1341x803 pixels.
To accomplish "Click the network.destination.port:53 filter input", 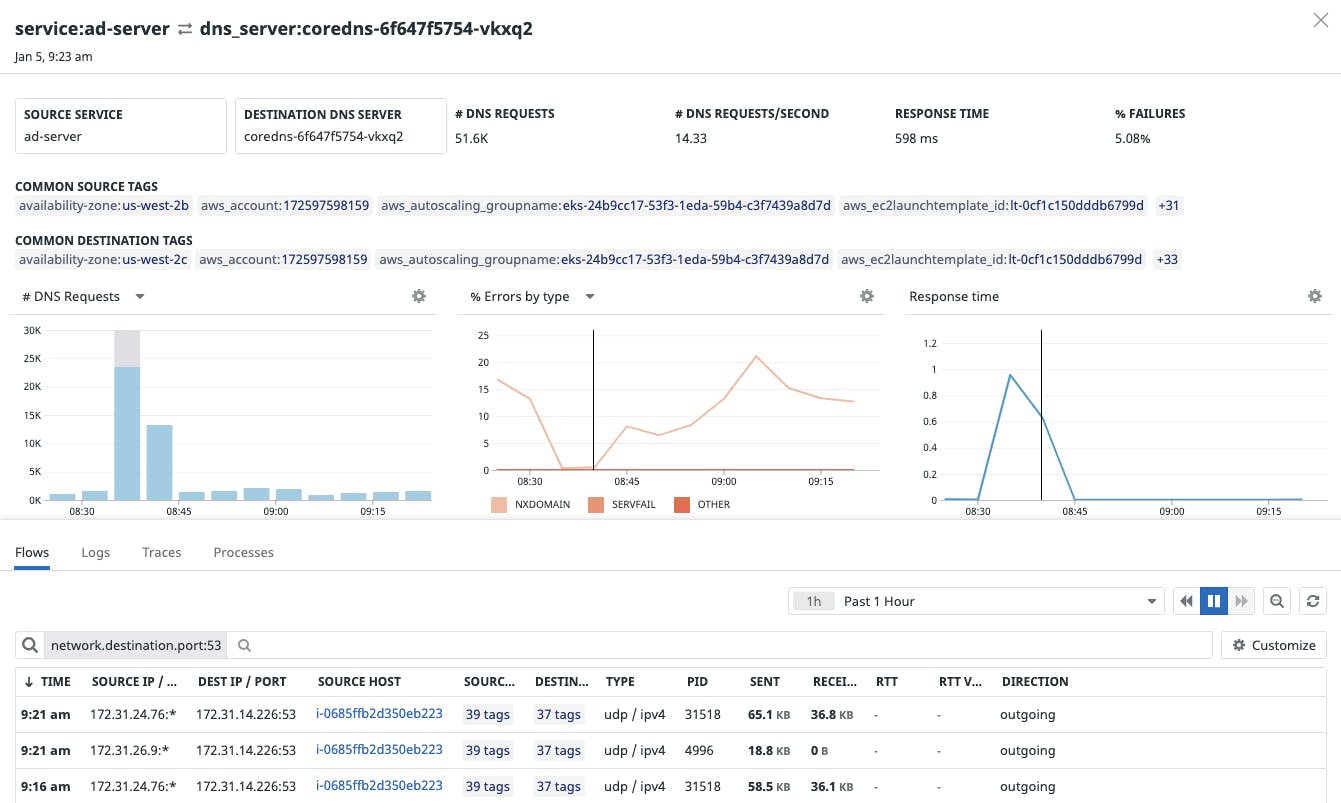I will click(135, 645).
